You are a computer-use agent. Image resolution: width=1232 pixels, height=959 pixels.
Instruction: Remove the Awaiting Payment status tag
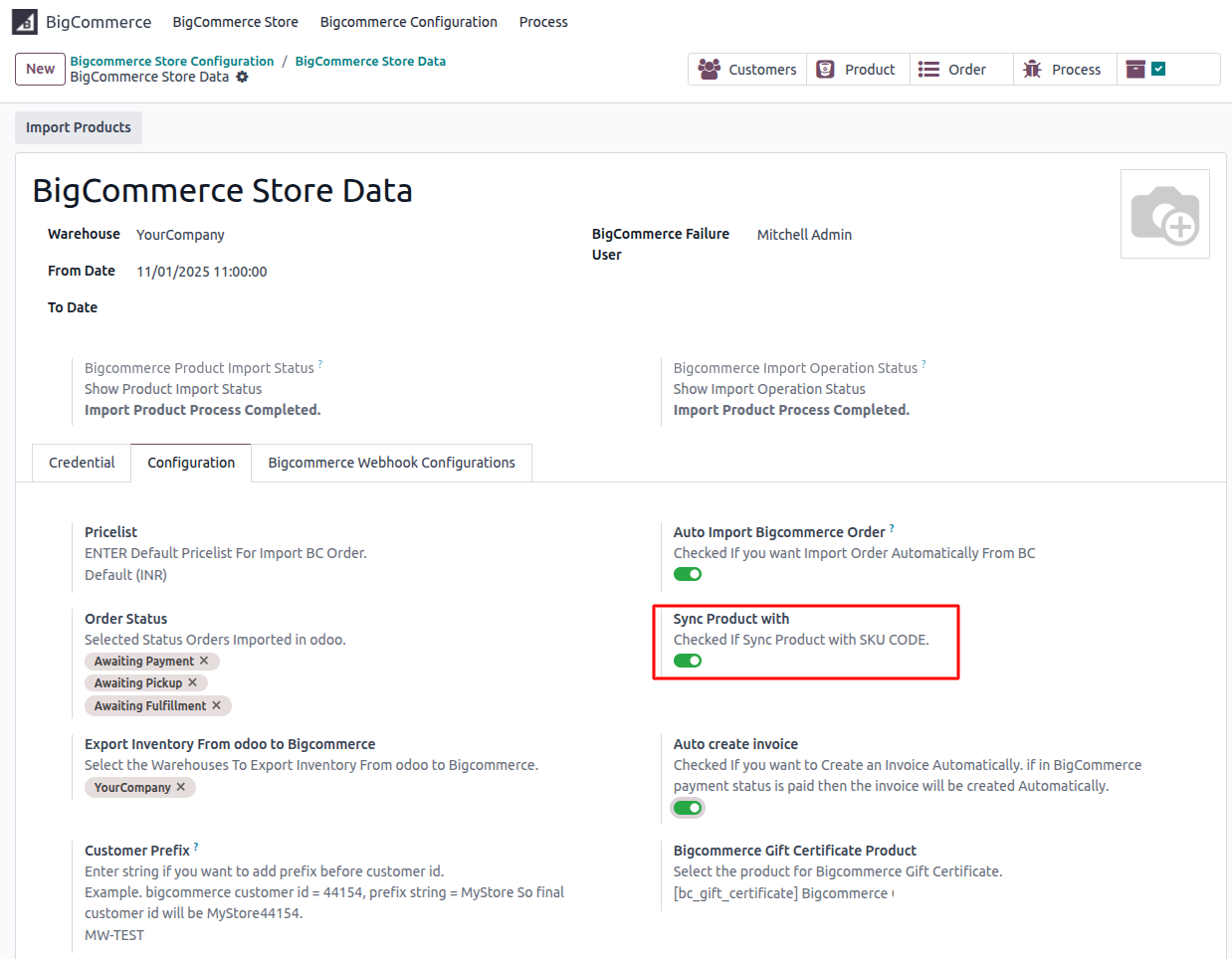point(204,661)
